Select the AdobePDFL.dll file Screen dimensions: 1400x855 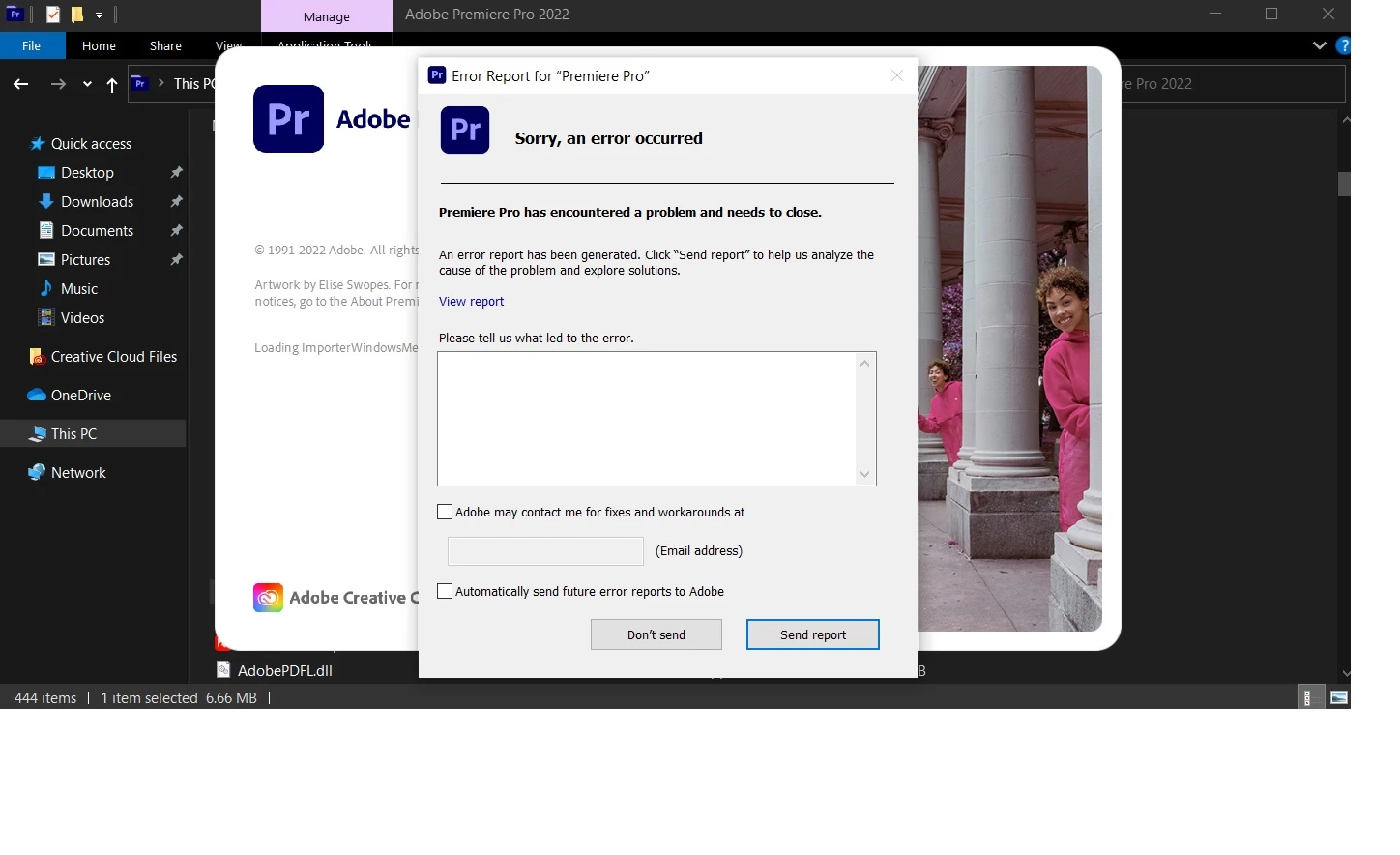(284, 670)
